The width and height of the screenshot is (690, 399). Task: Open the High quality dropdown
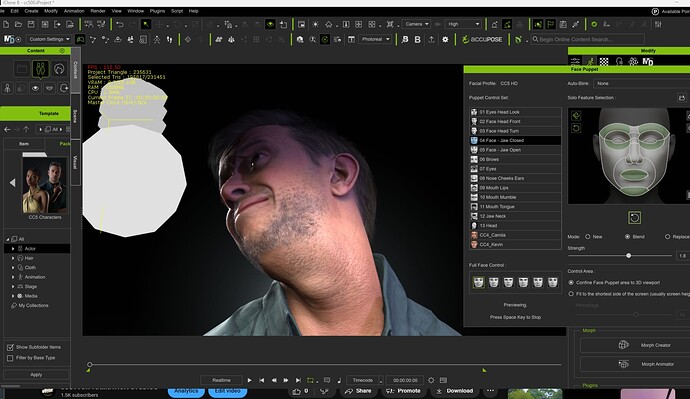tap(463, 24)
